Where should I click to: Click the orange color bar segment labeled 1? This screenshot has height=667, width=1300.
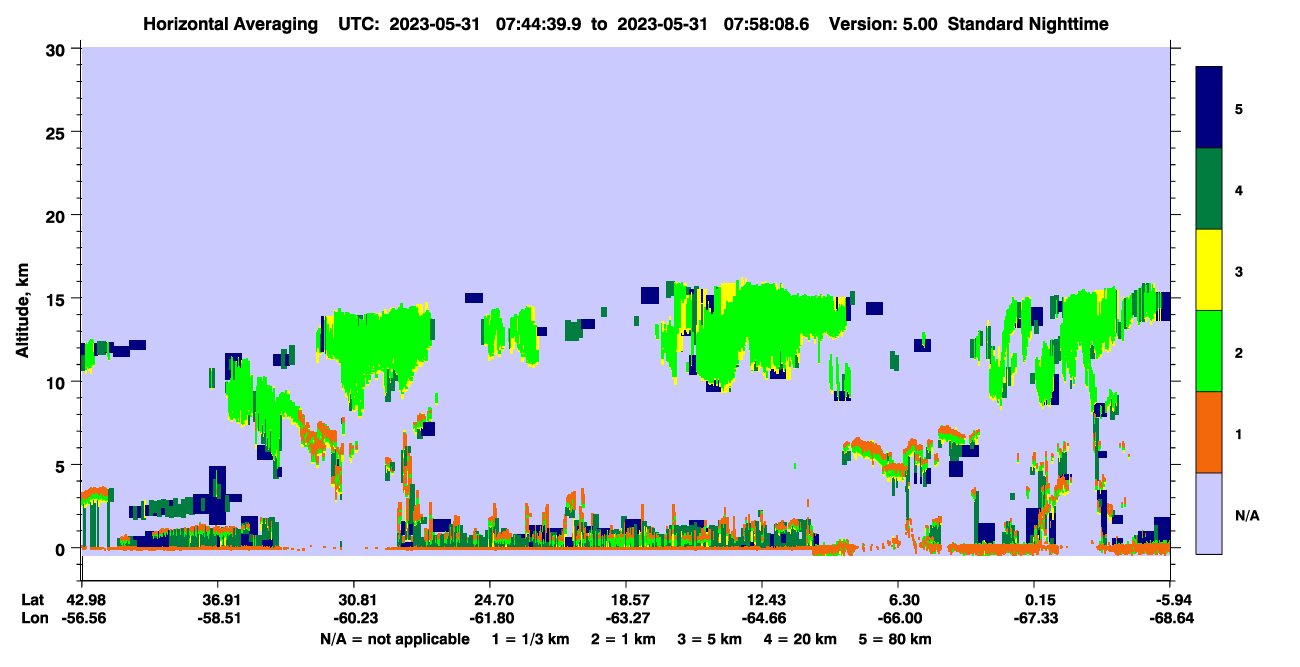(x=1209, y=432)
